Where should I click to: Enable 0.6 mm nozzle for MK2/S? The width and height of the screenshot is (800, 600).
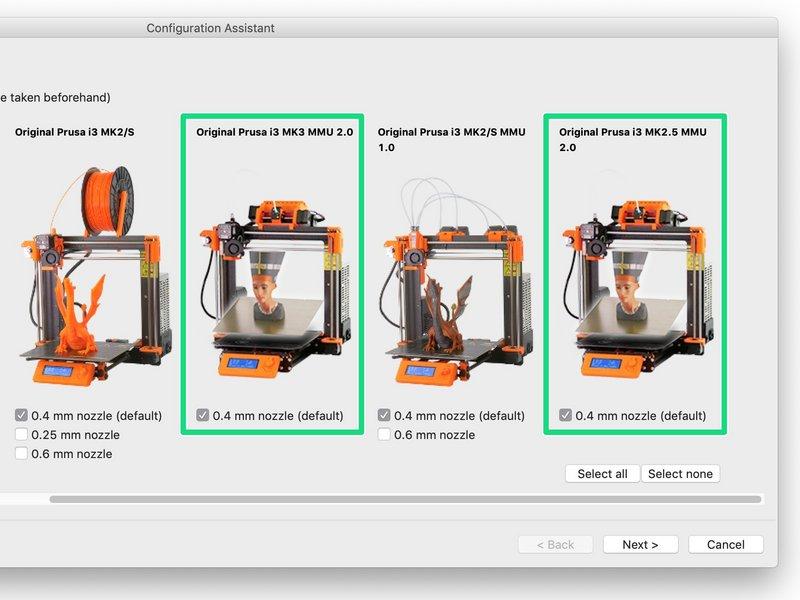(x=21, y=453)
